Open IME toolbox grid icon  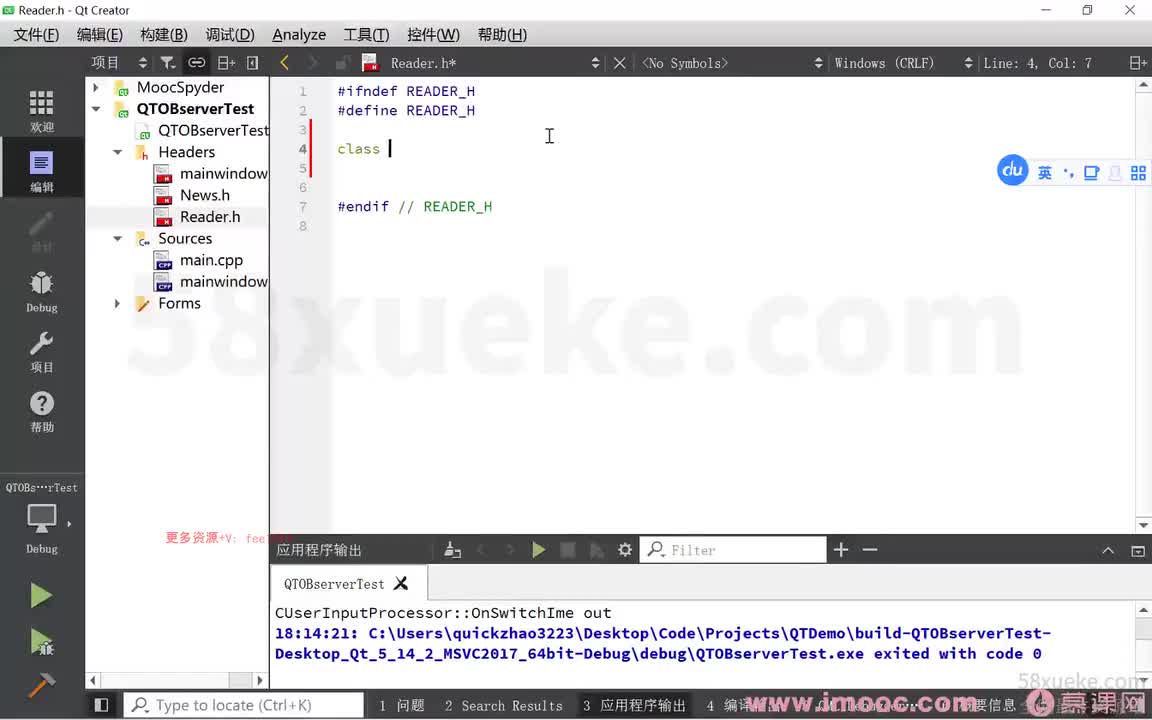click(x=1138, y=173)
